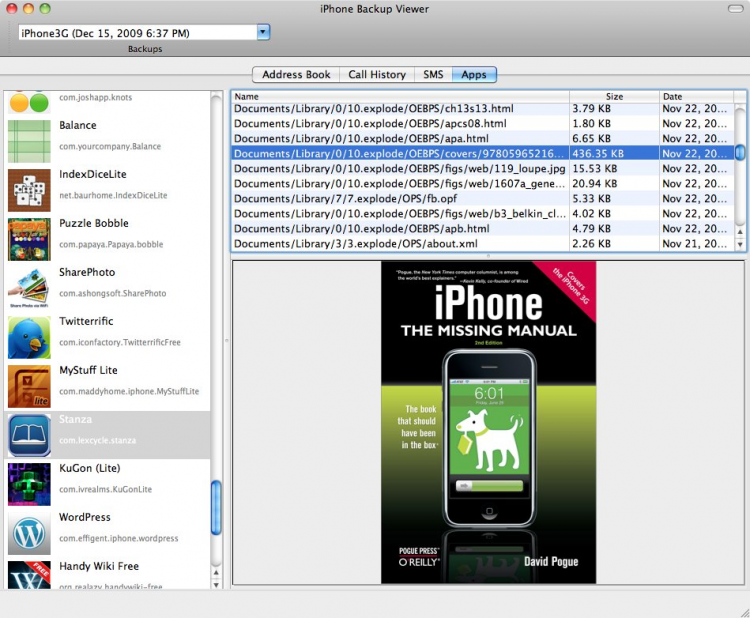This screenshot has height=618, width=750.
Task: Select the b3_belkin_cl file row
Action: click(483, 214)
